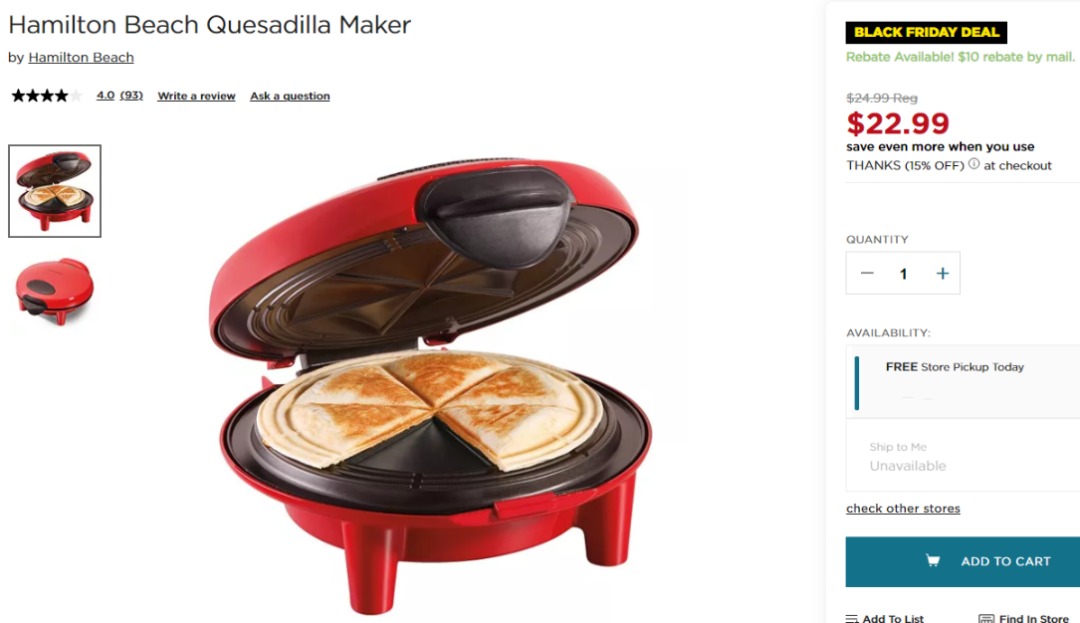Click check other stores link
The height and width of the screenshot is (623, 1080).
click(903, 508)
